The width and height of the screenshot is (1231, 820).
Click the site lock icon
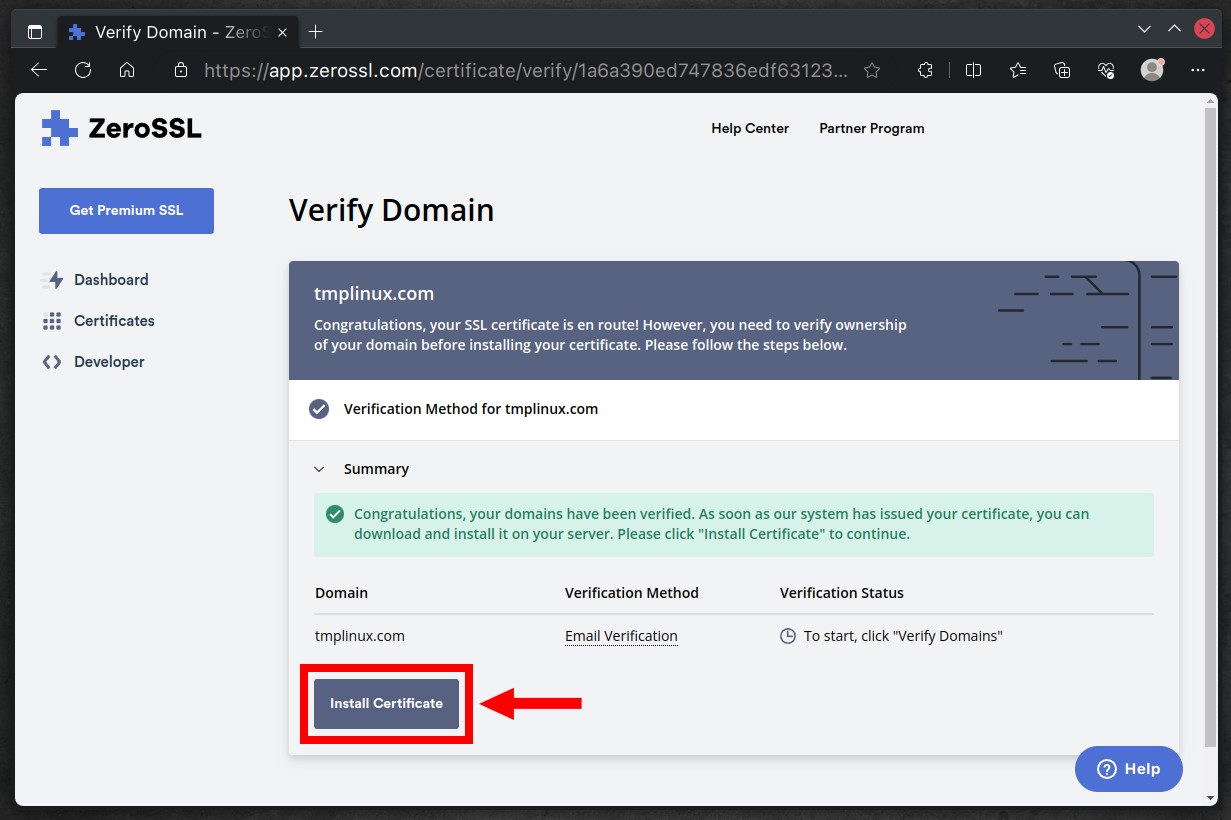pyautogui.click(x=181, y=70)
